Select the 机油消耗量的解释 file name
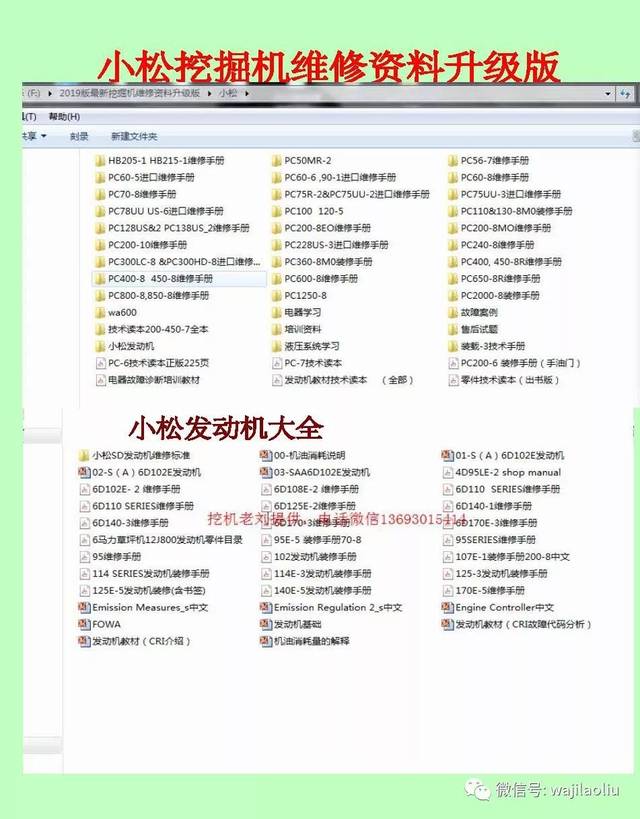 pos(311,641)
